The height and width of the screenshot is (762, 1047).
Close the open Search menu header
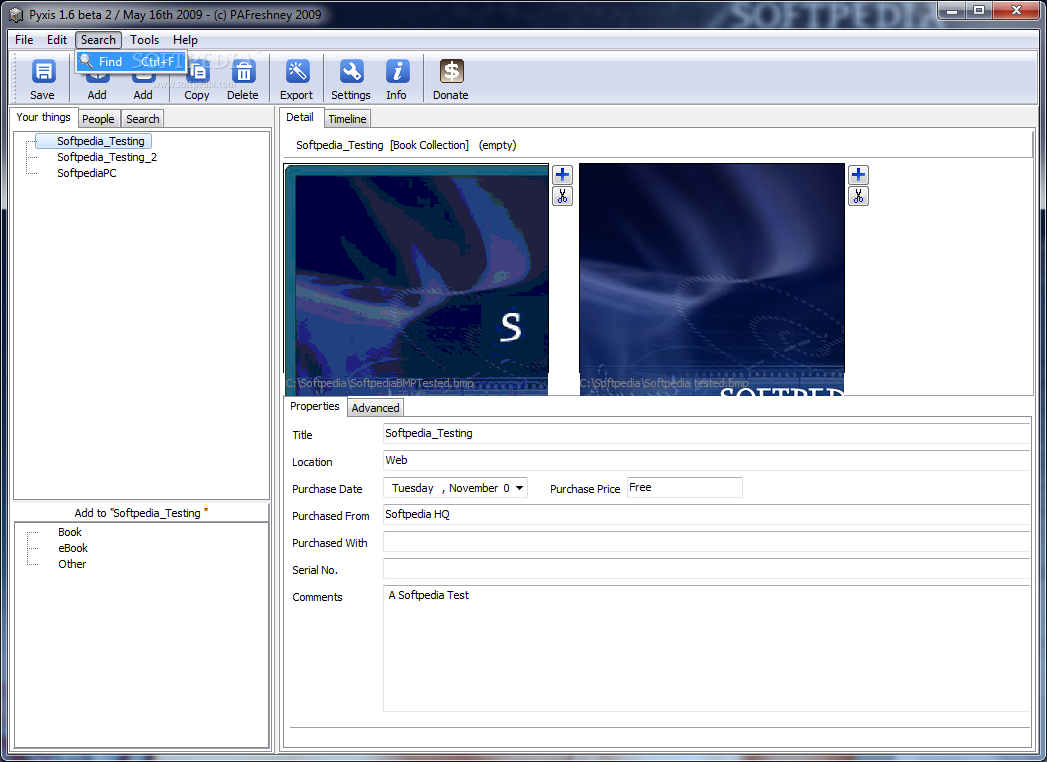coord(98,40)
